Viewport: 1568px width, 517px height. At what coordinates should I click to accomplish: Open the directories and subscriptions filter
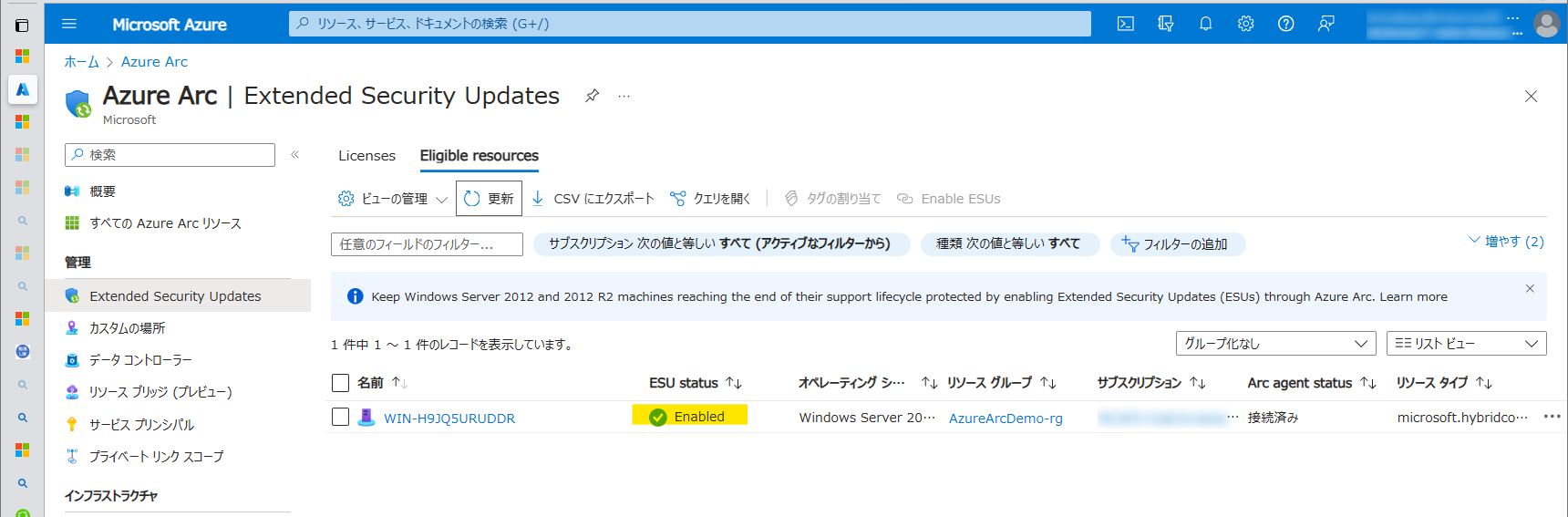coord(1166,24)
